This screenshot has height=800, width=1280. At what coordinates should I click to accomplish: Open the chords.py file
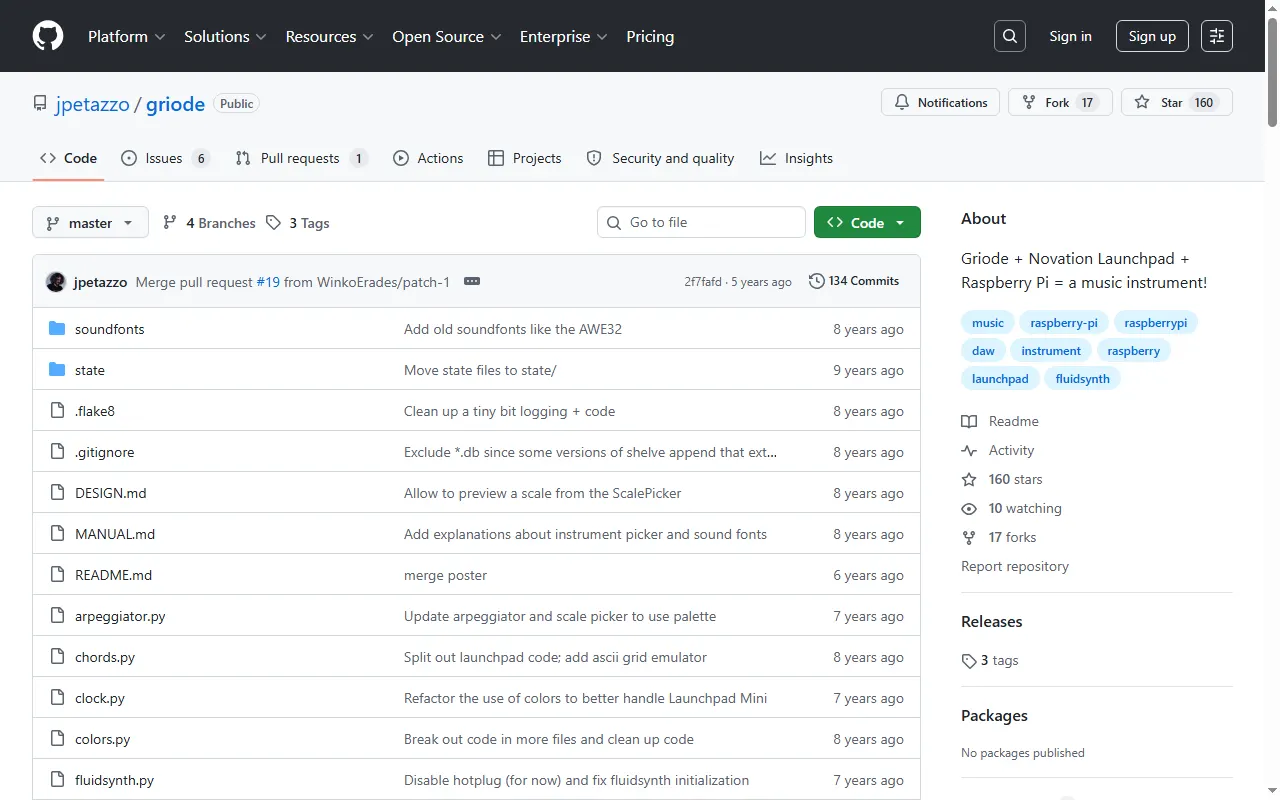tap(105, 657)
